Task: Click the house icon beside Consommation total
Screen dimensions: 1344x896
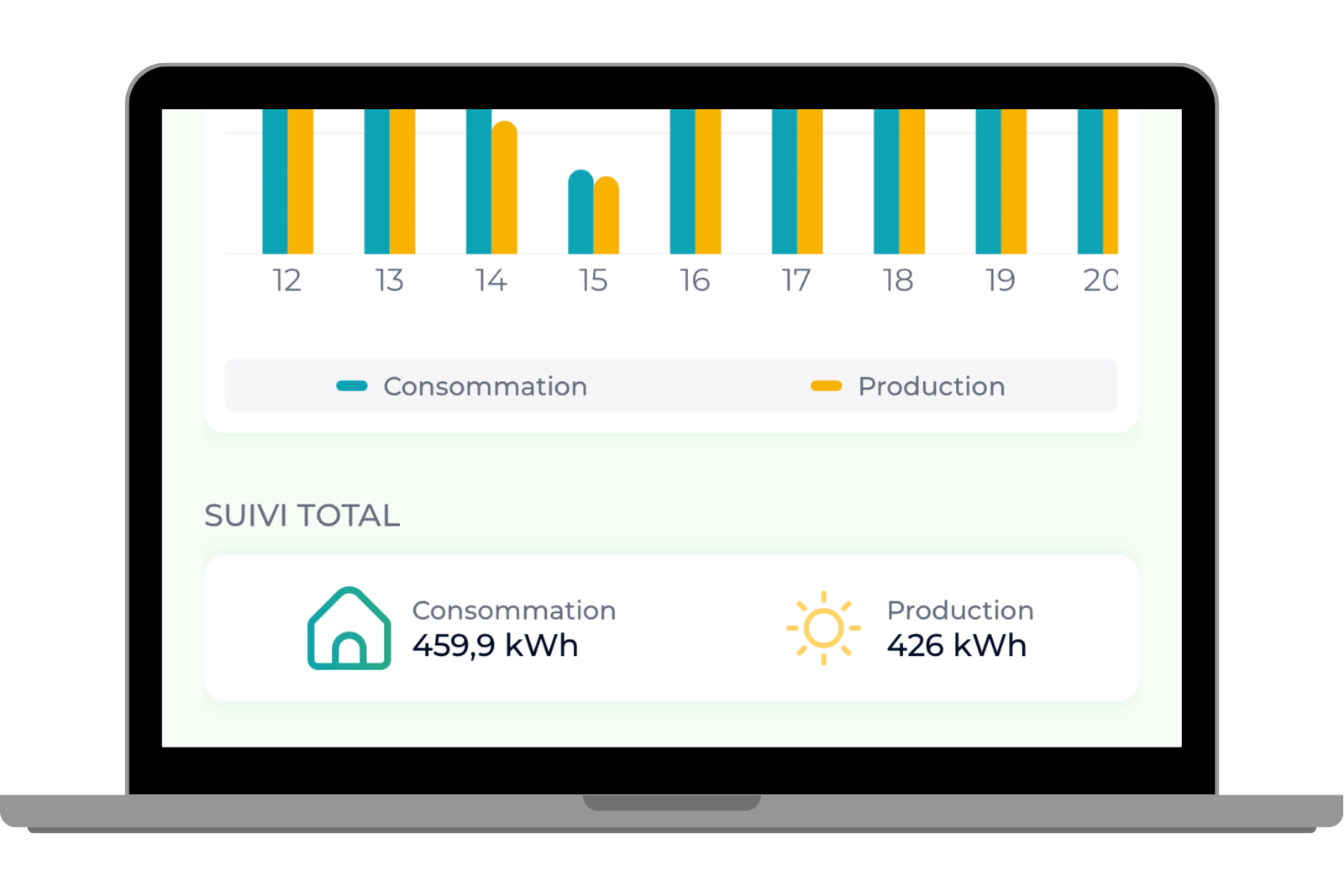Action: [349, 628]
